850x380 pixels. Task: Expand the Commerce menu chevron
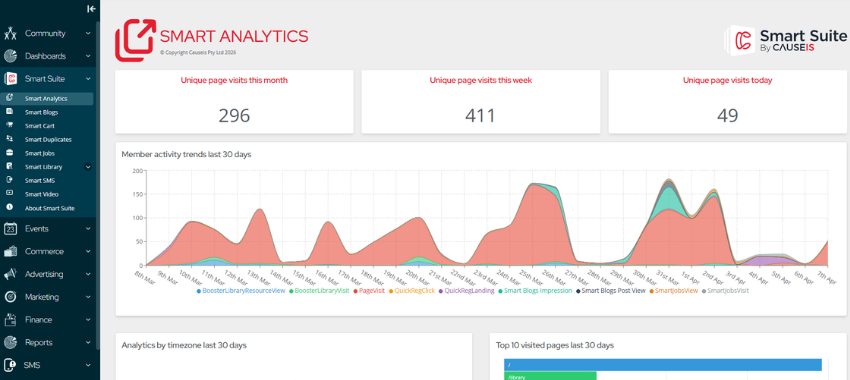(88, 252)
